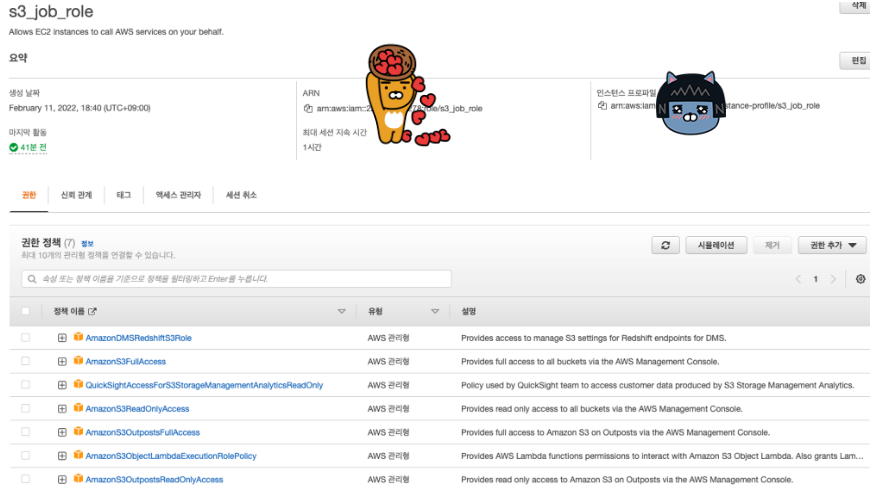Expand the AmazonS3ObjectLambdaExecutionRolePolicy policy details

(62, 456)
